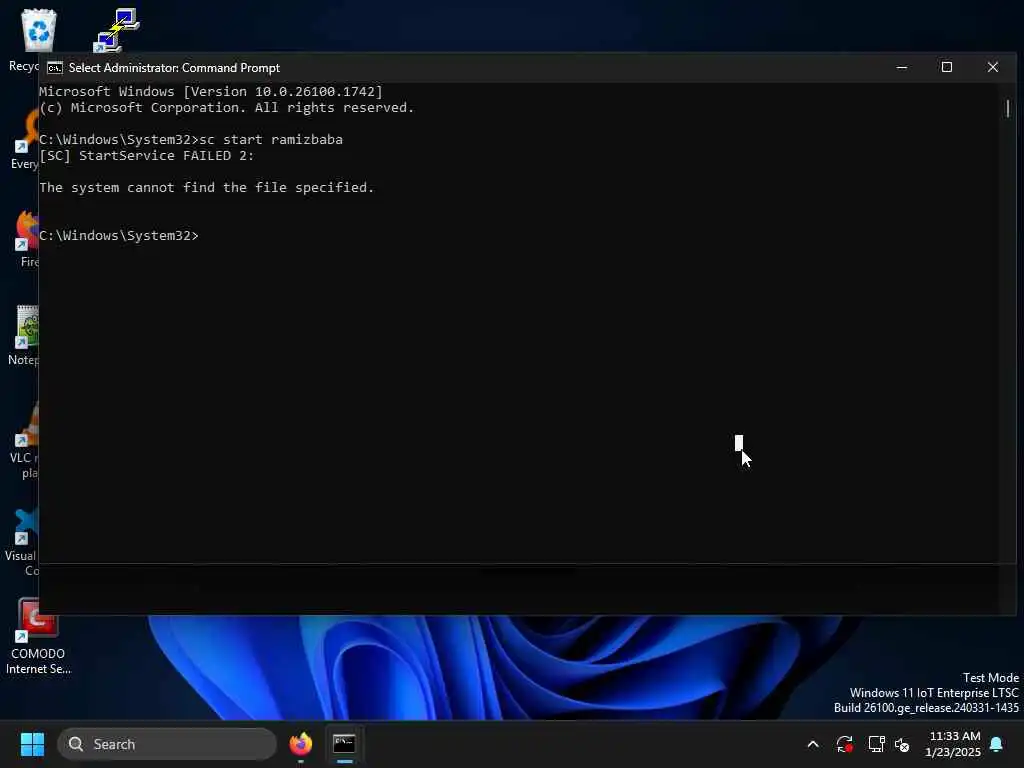Screen dimensions: 1024x768
Task: Click the Command Prompt vertical scrollbar thumb
Action: pyautogui.click(x=1008, y=108)
